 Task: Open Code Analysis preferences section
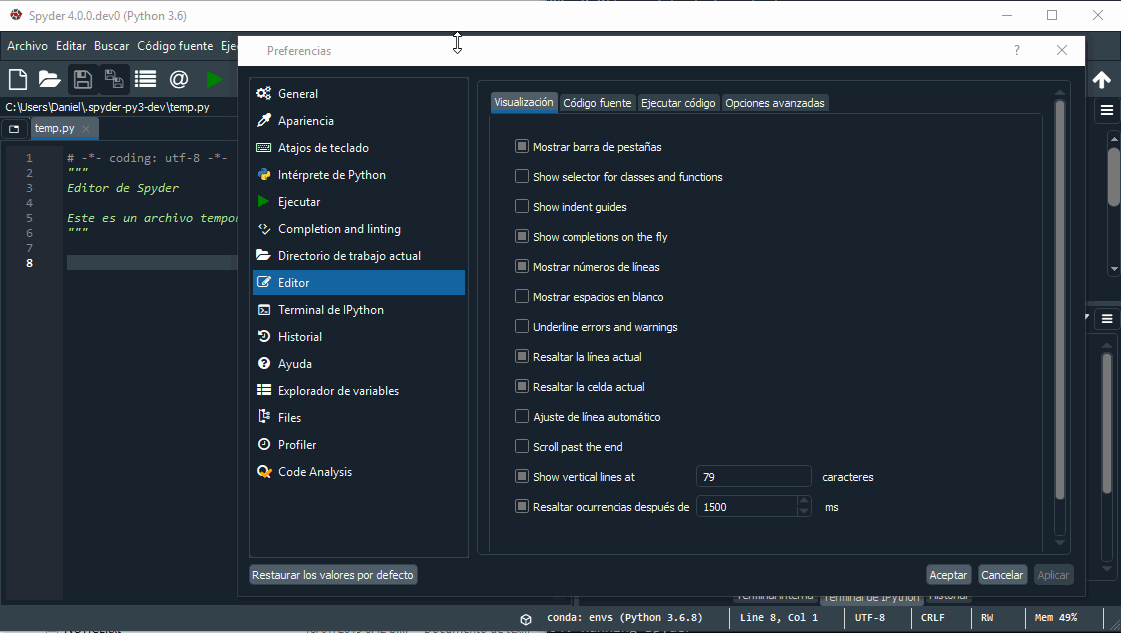pos(359,472)
